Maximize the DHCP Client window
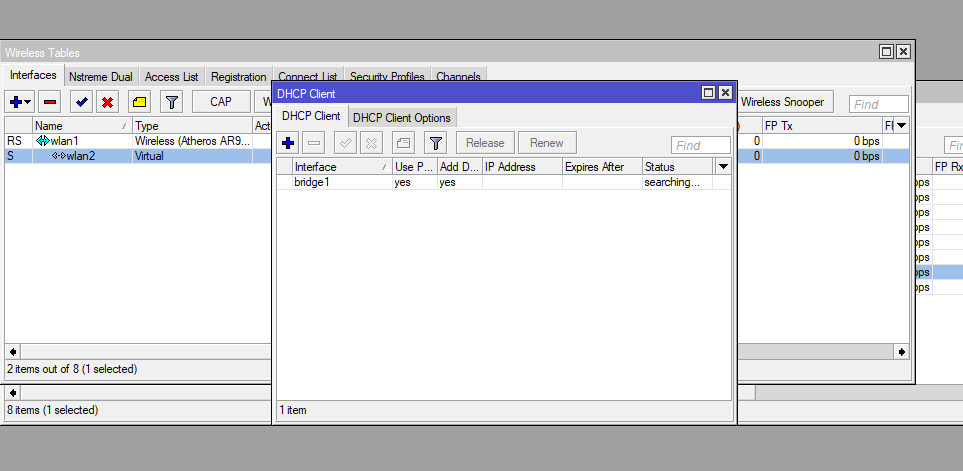This screenshot has height=471, width=963. (709, 93)
